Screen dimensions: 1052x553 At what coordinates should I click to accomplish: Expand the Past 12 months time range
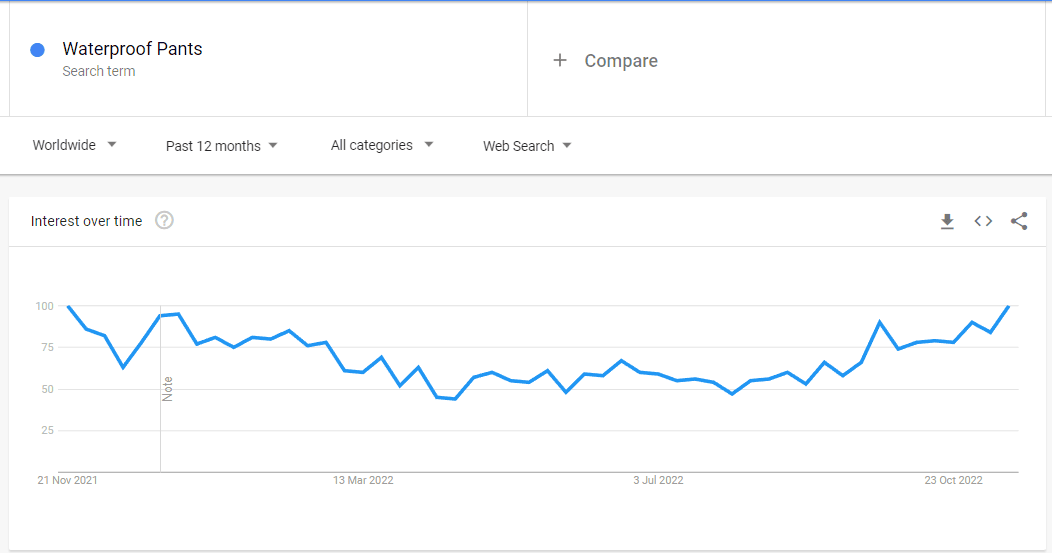tap(221, 146)
